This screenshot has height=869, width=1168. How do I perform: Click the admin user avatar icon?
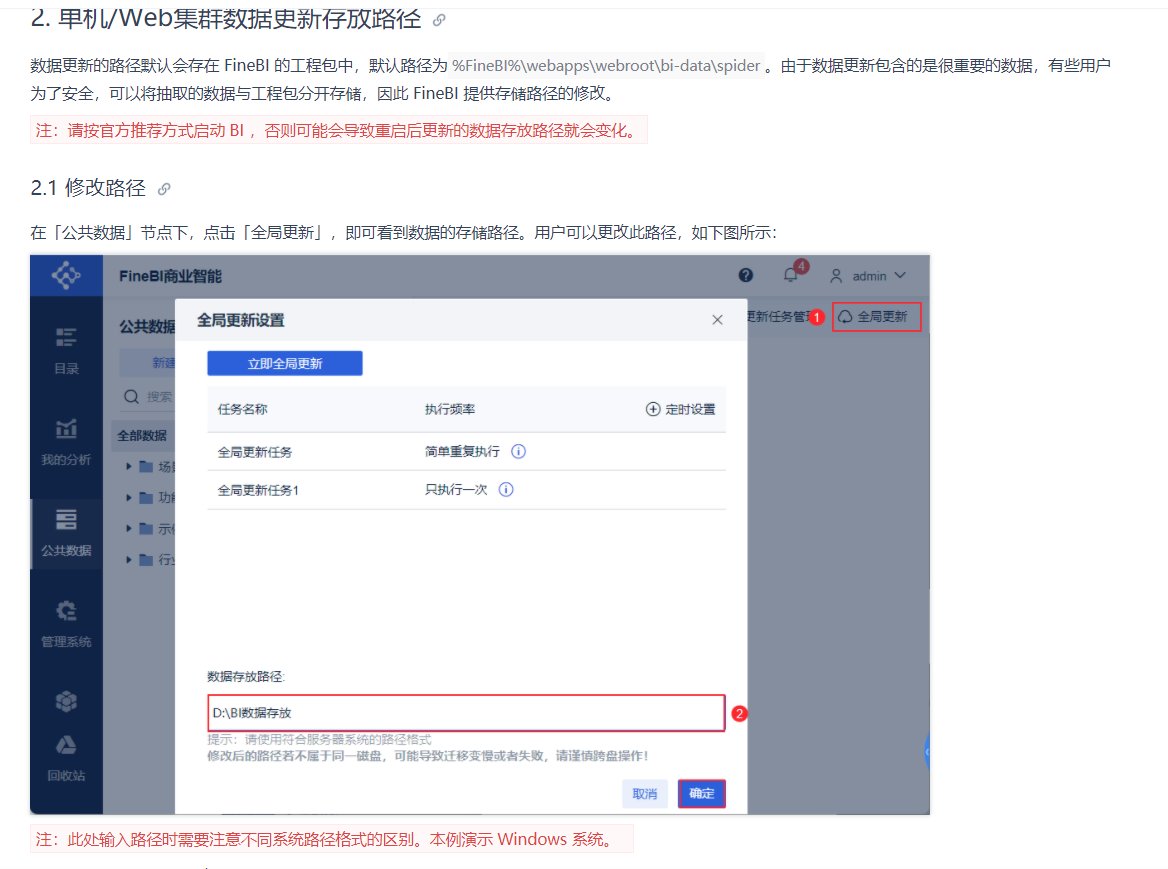[836, 276]
